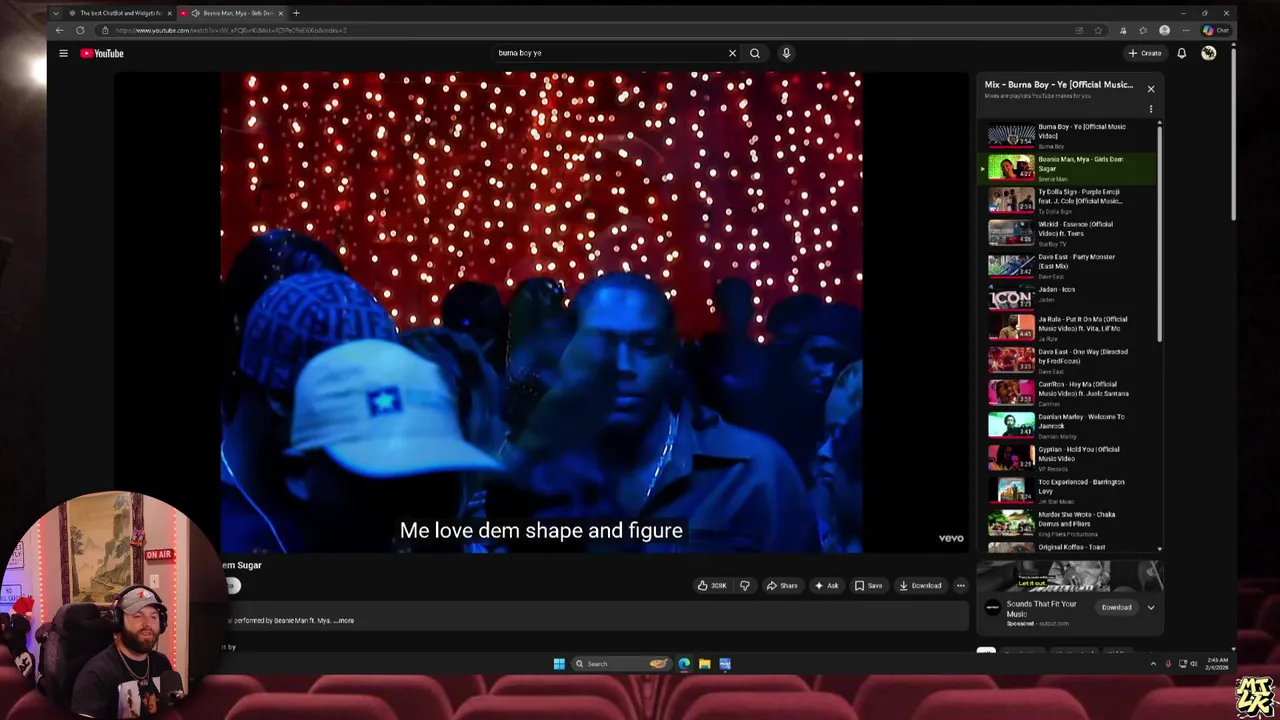Start voice search with the microphone
The height and width of the screenshot is (720, 1280).
tap(786, 53)
